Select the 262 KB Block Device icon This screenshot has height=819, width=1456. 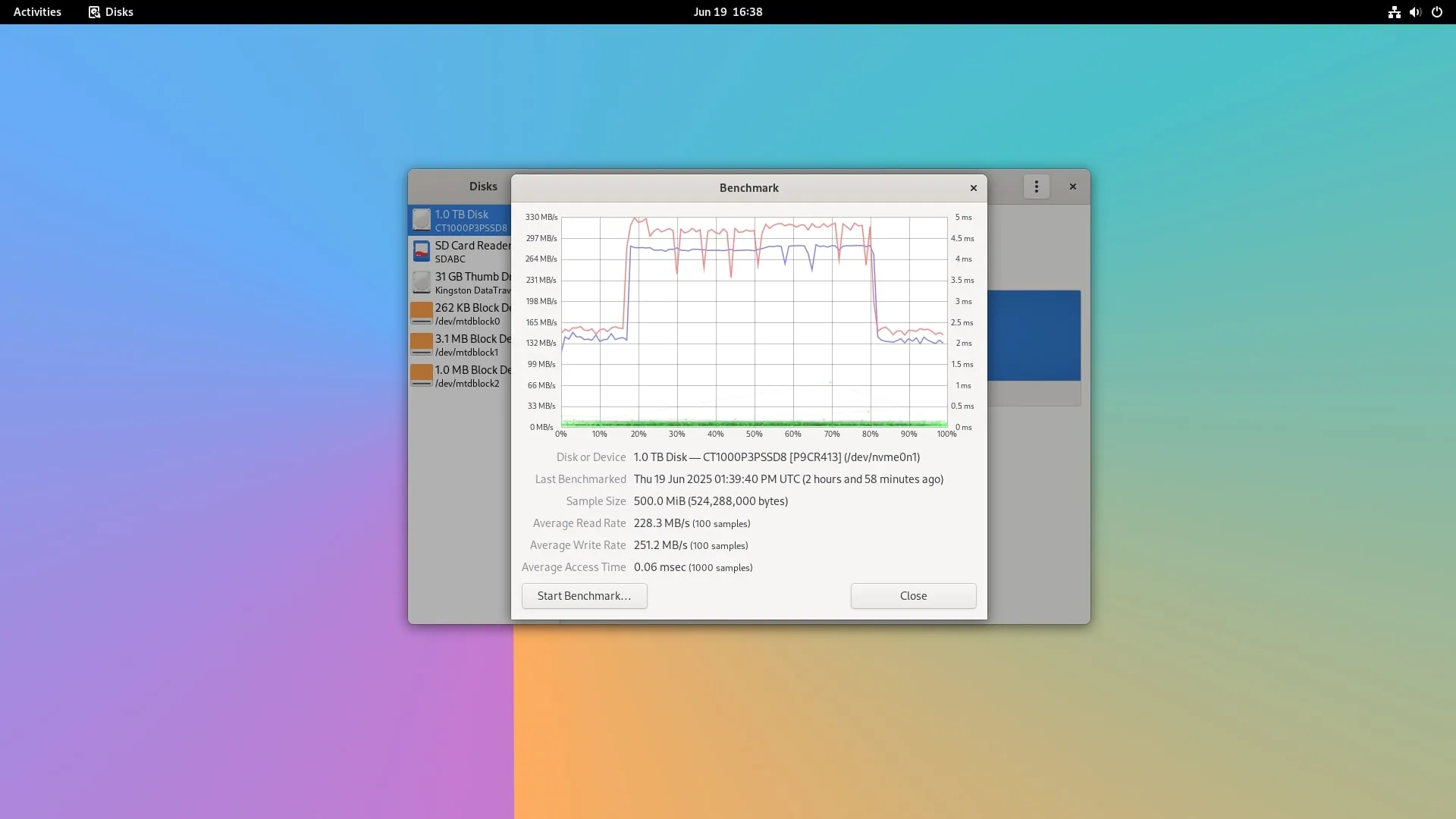point(422,313)
